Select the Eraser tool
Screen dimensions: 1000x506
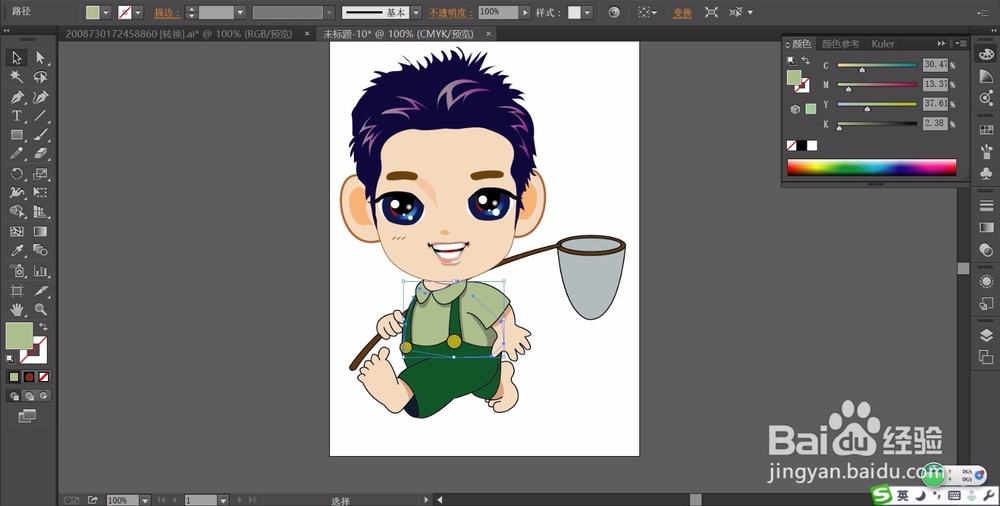pos(41,154)
